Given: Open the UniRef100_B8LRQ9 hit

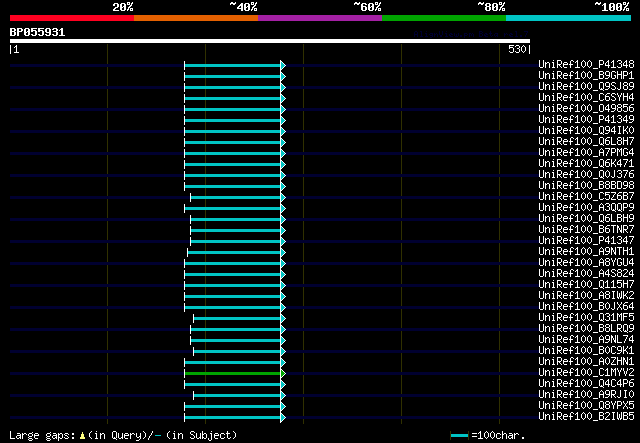Looking at the screenshot, I should [x=586, y=329].
